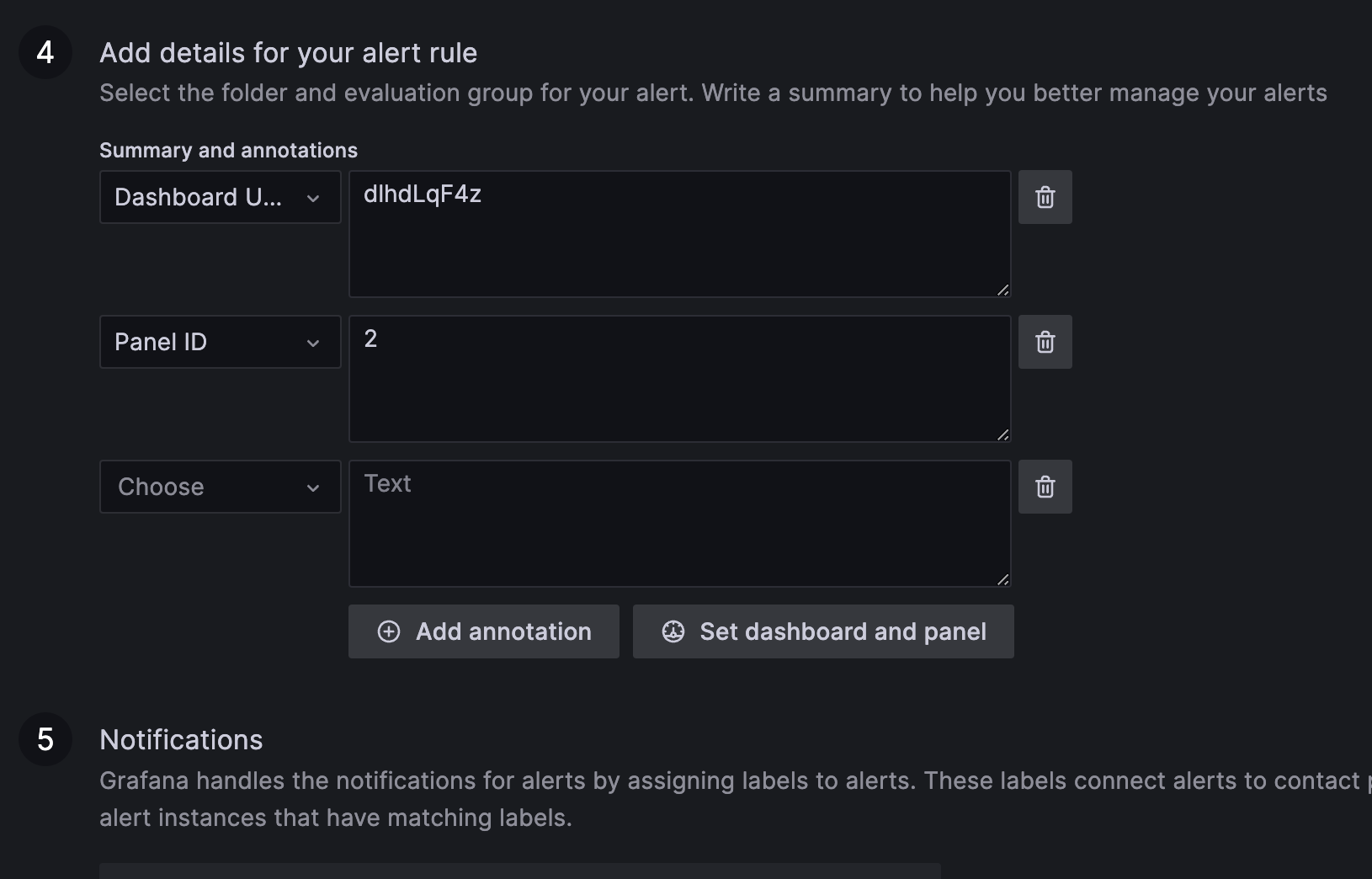Expand the chevron beside Panel ID
The image size is (1372, 879).
313,342
